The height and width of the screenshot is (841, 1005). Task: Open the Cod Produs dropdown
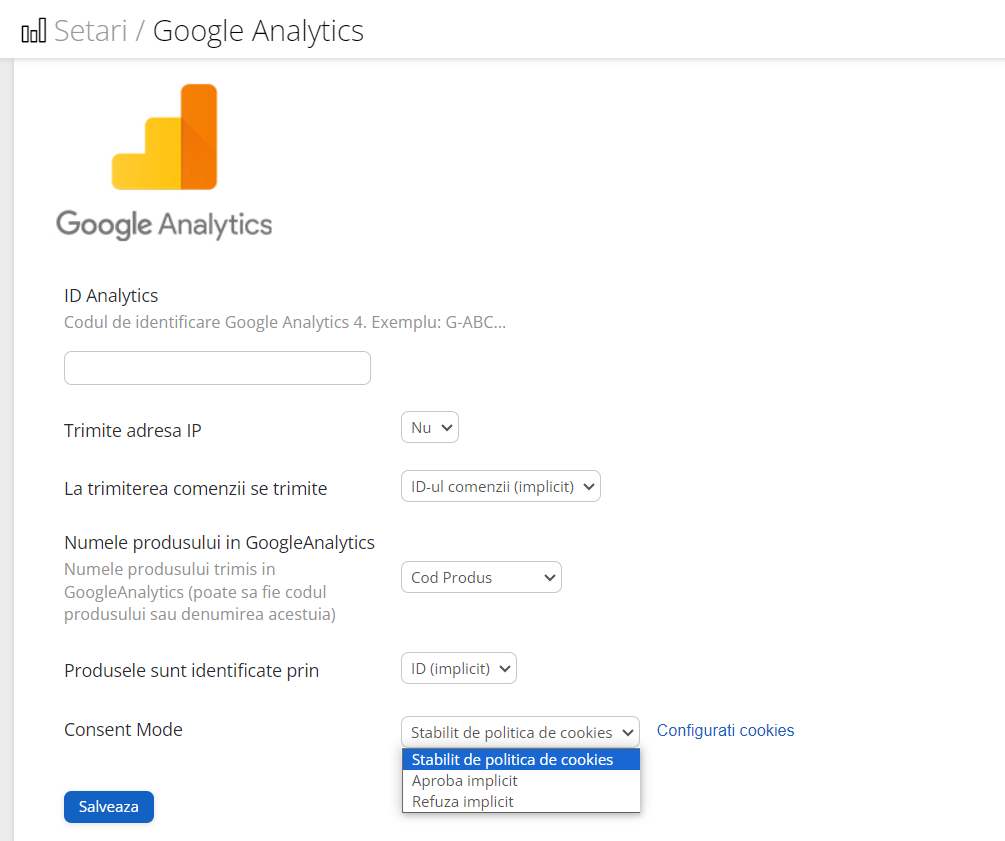point(481,578)
